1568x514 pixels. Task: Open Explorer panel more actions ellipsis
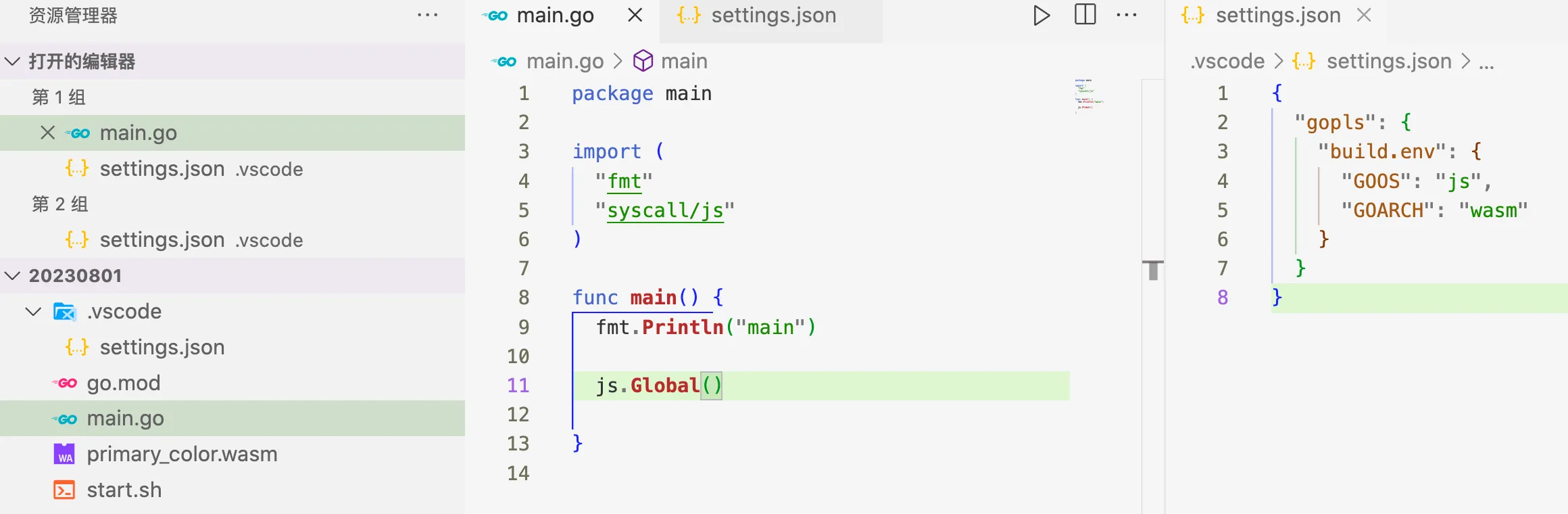coord(427,15)
